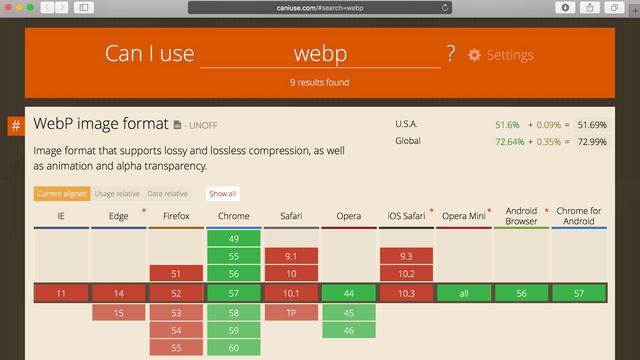
Task: Click the webp search field
Action: click(320, 54)
